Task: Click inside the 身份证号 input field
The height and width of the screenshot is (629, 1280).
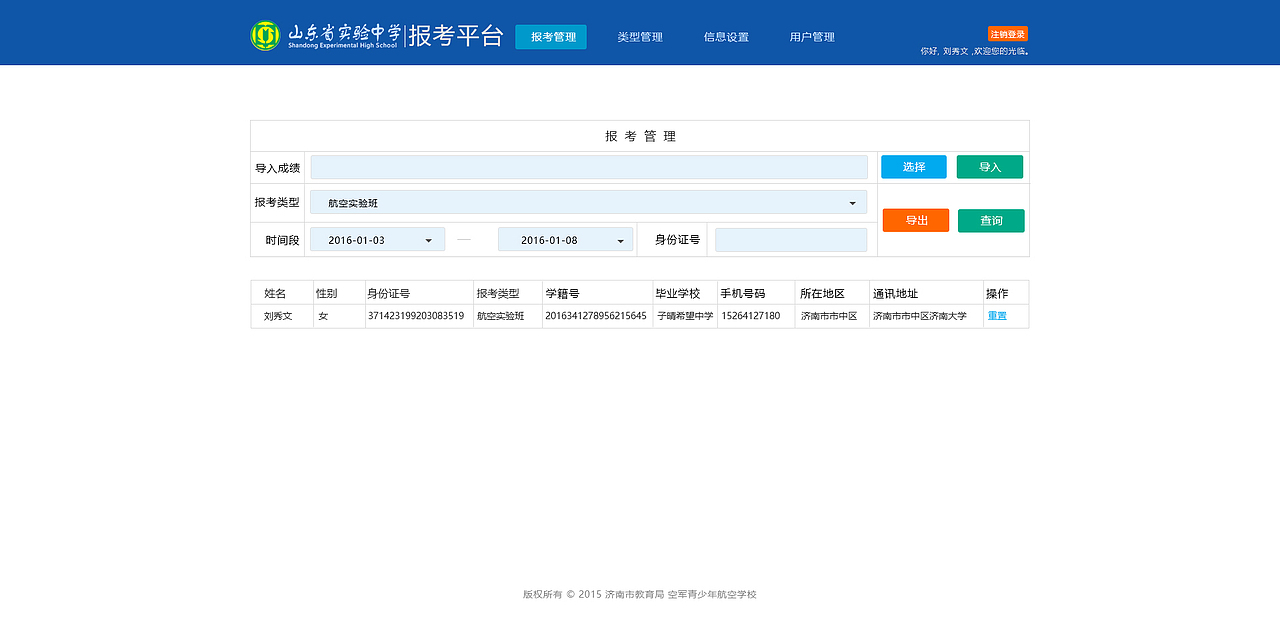Action: (x=790, y=239)
